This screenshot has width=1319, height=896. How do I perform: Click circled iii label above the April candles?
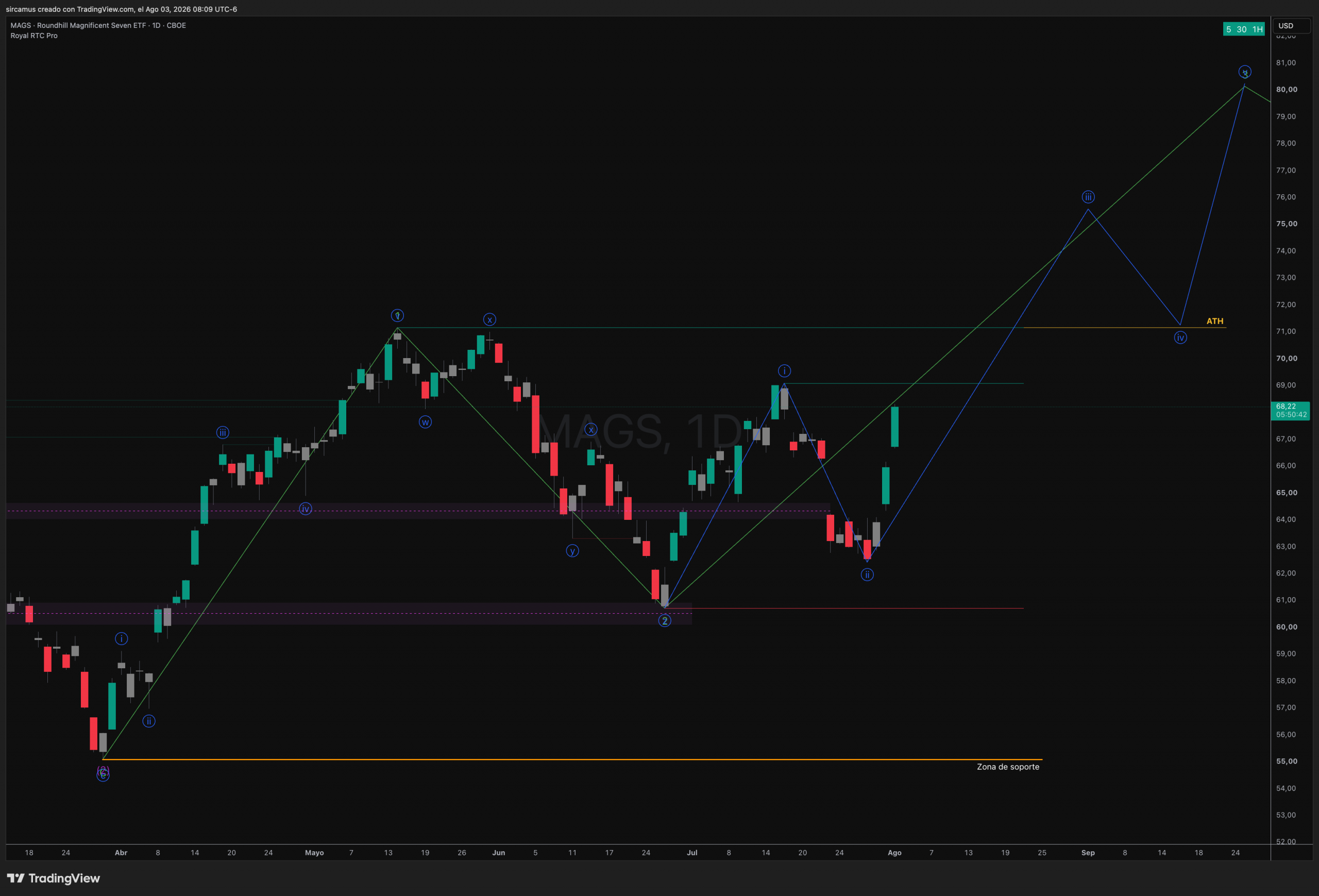[x=223, y=432]
